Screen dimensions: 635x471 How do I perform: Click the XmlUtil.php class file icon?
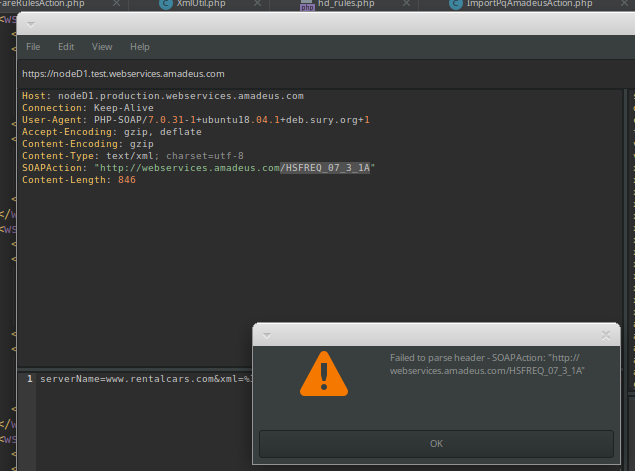pos(166,4)
